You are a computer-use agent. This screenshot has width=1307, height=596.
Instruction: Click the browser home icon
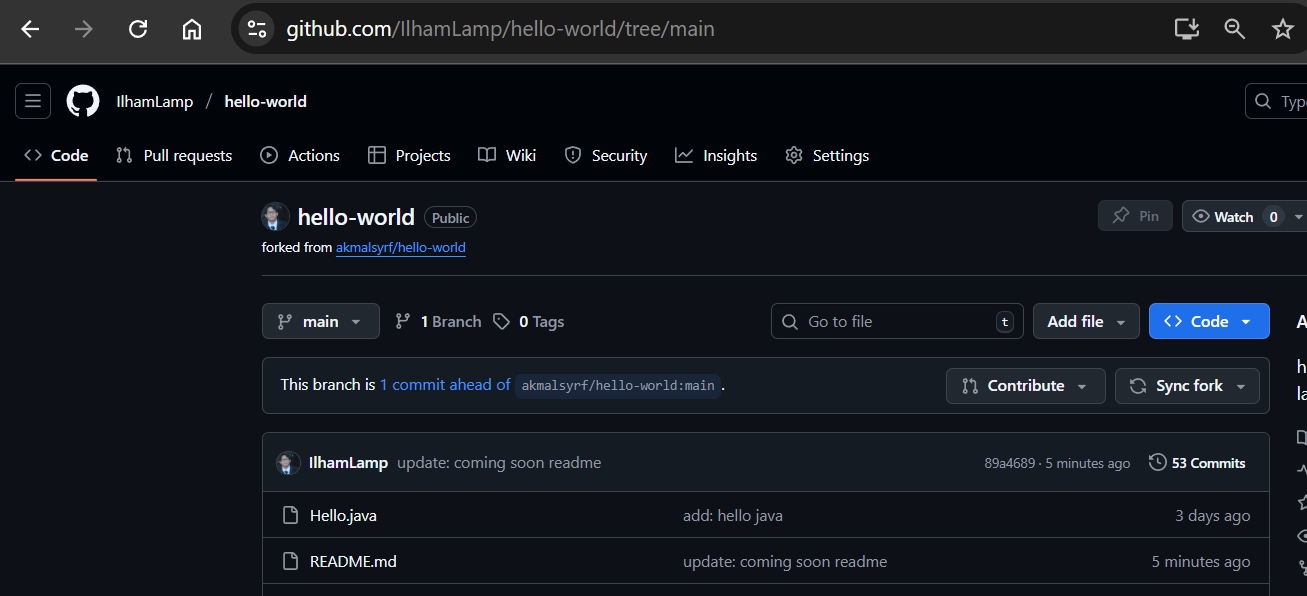tap(192, 29)
